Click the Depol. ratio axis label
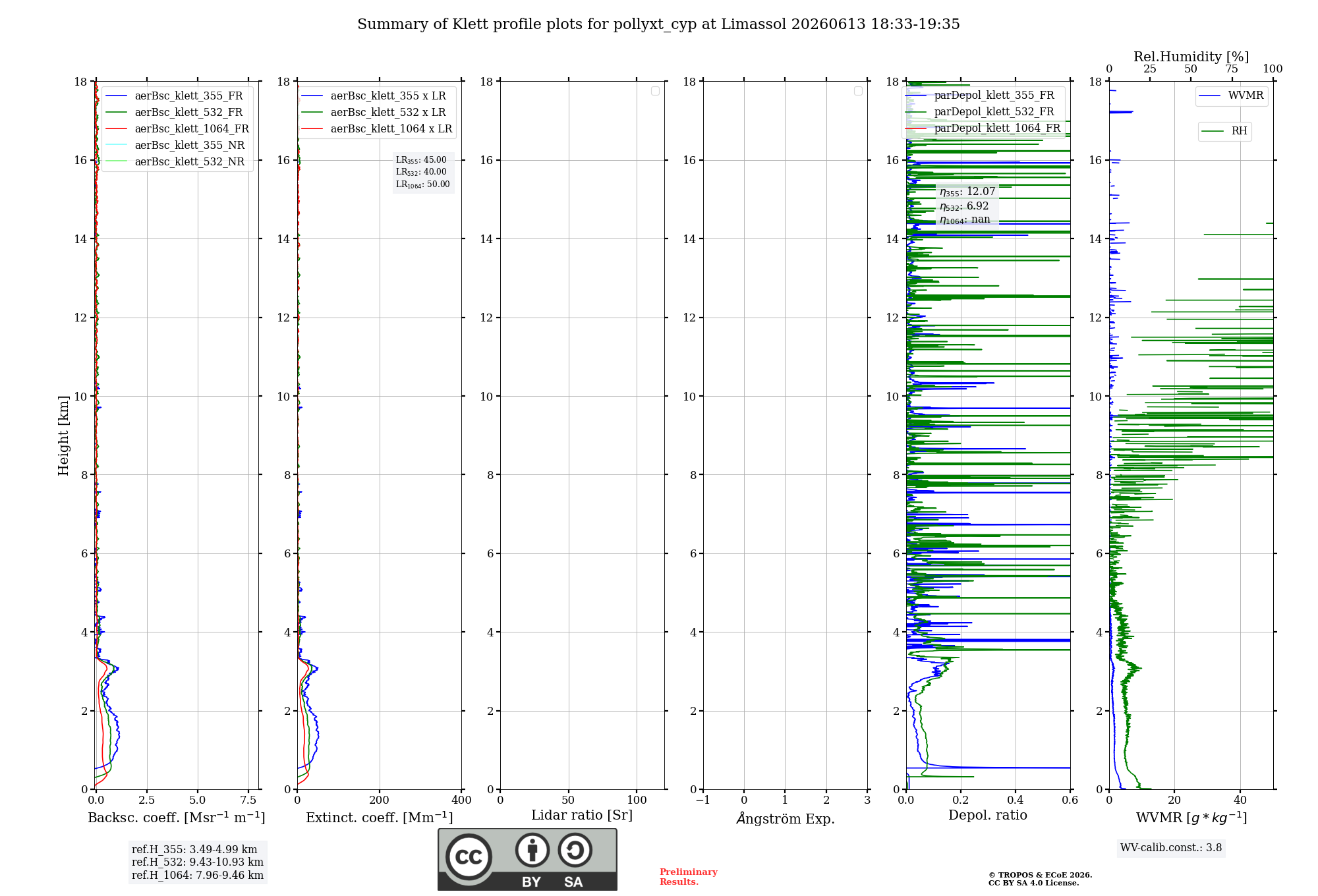This screenshot has height=896, width=1318. pyautogui.click(x=988, y=816)
